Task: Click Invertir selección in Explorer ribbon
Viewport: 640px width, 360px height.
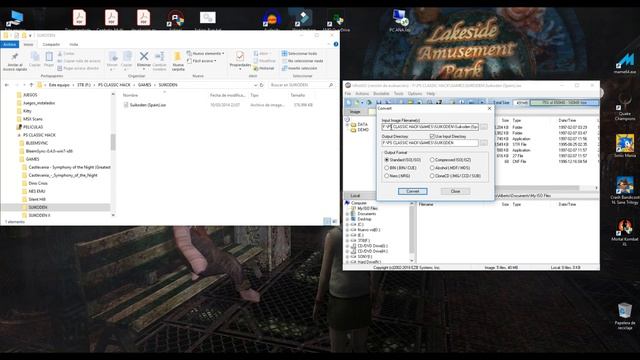Action: point(299,68)
